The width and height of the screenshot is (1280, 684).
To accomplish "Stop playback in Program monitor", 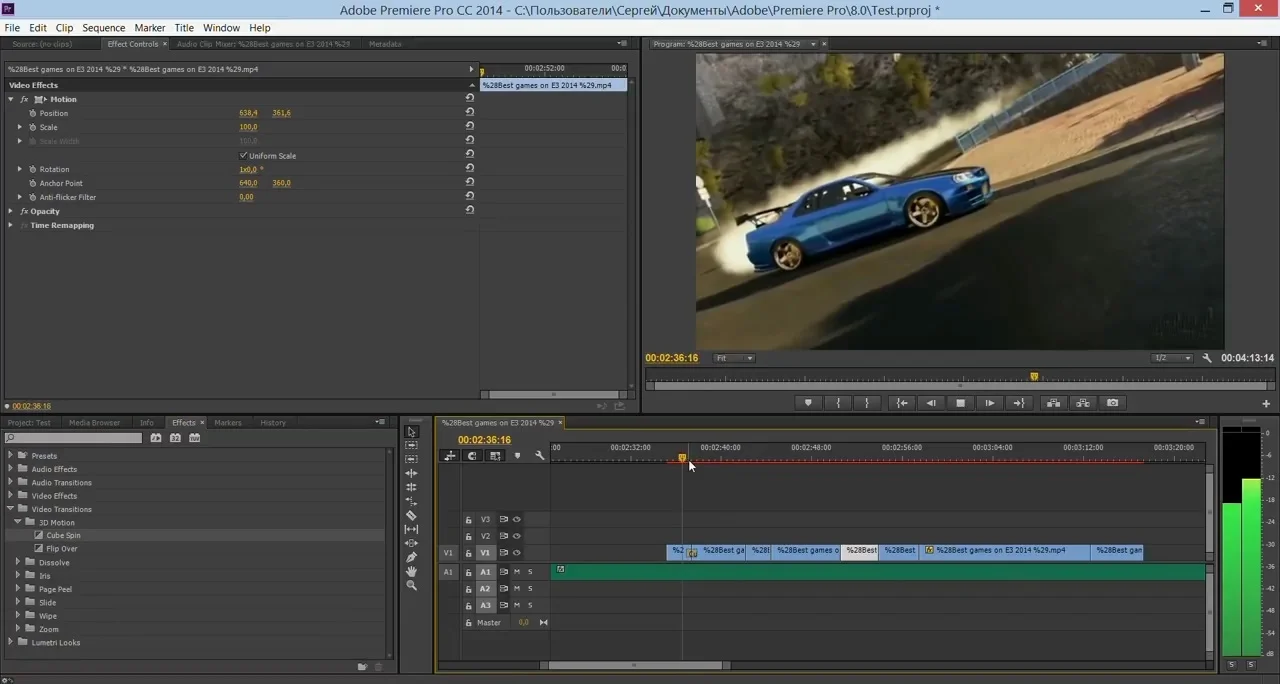I will pos(960,403).
